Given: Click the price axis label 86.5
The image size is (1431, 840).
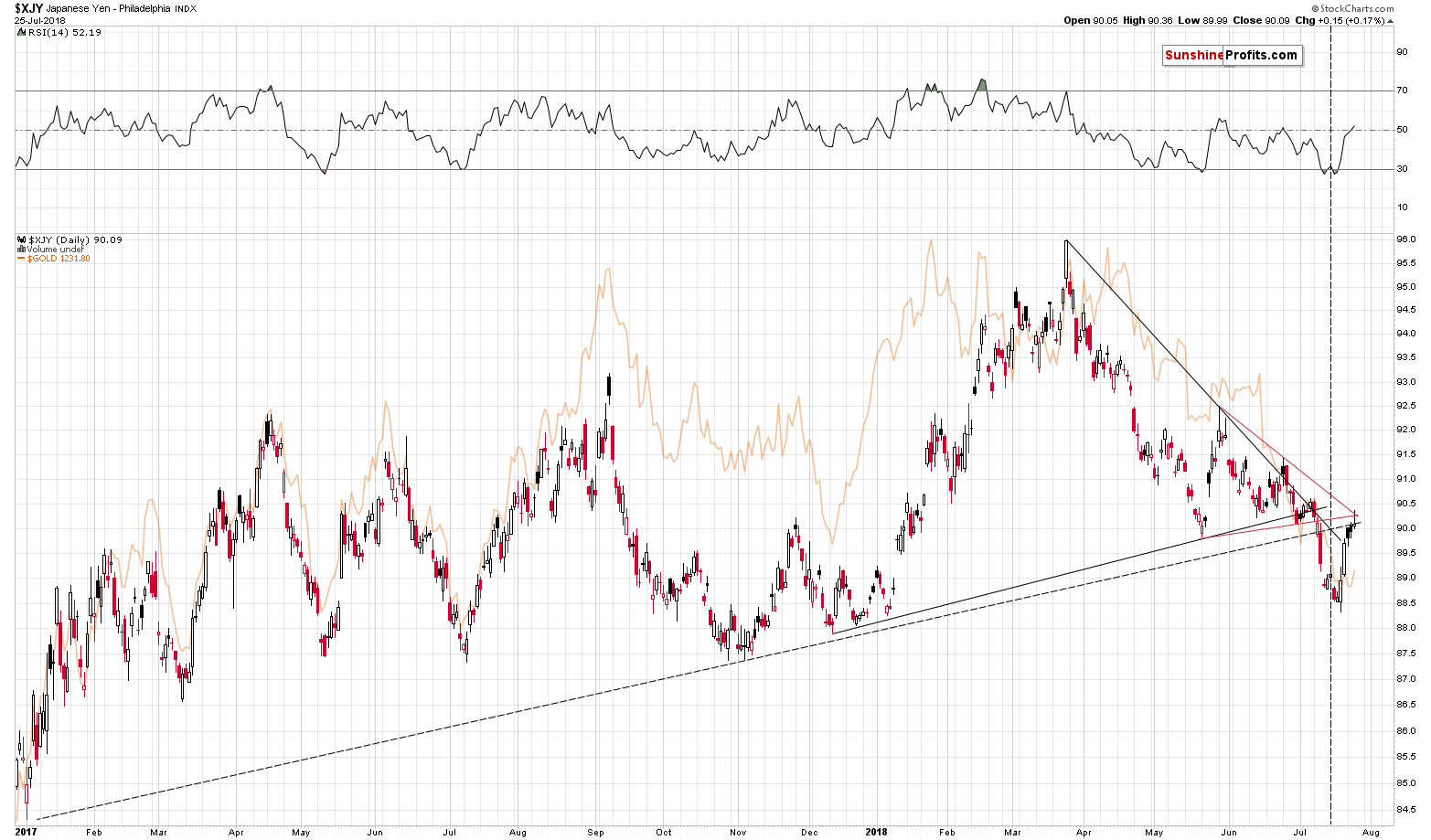Looking at the screenshot, I should point(1405,705).
